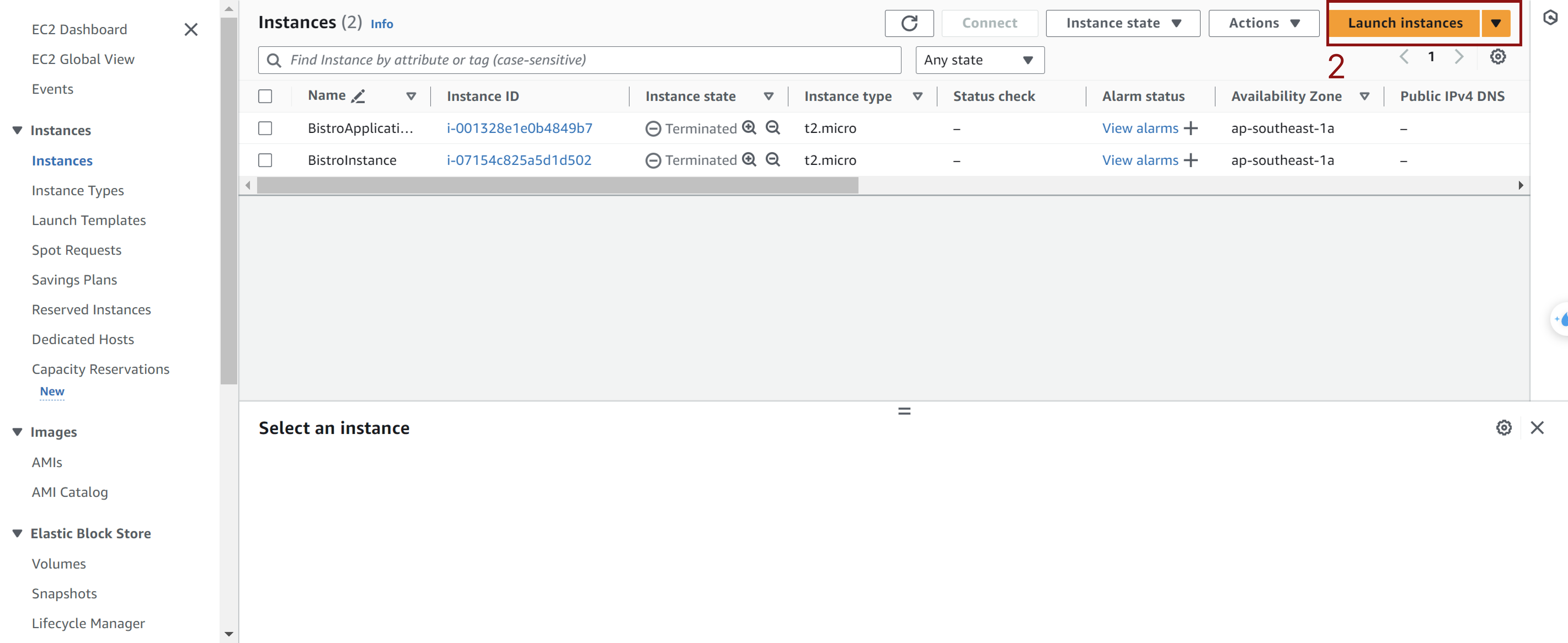Open the Any state filter dropdown

[979, 60]
